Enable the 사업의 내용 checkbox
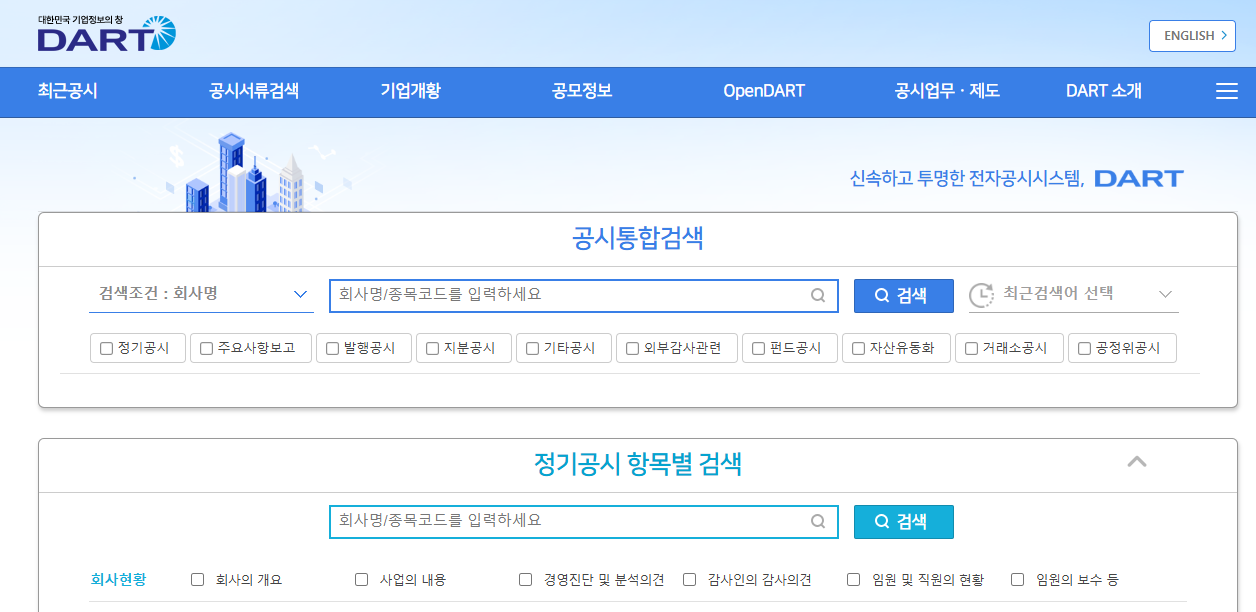Viewport: 1256px width, 612px height. click(x=360, y=579)
